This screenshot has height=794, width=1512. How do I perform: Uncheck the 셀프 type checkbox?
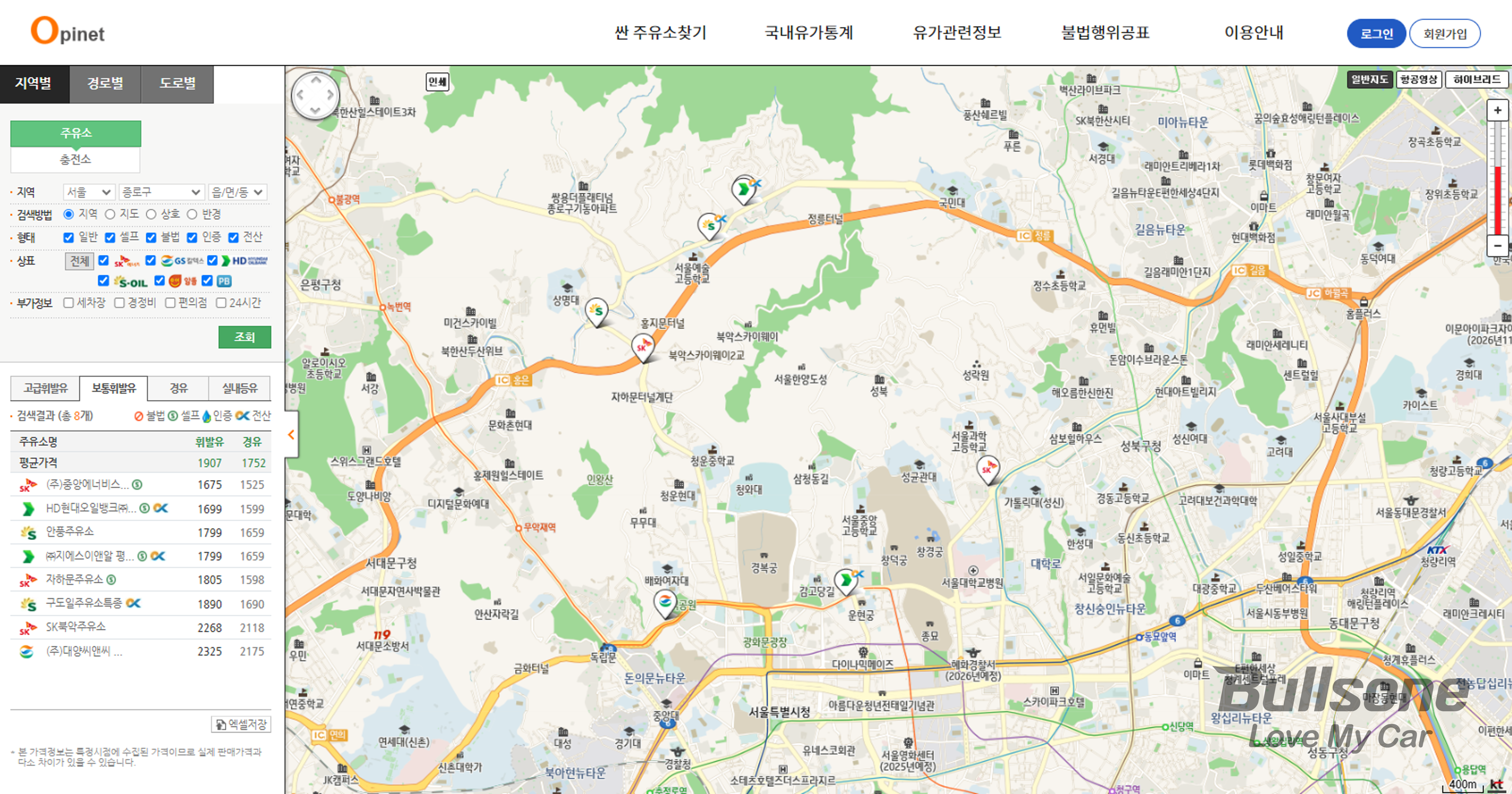coord(110,237)
